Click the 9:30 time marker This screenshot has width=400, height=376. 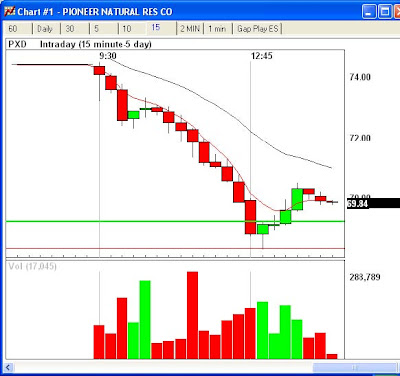(108, 56)
